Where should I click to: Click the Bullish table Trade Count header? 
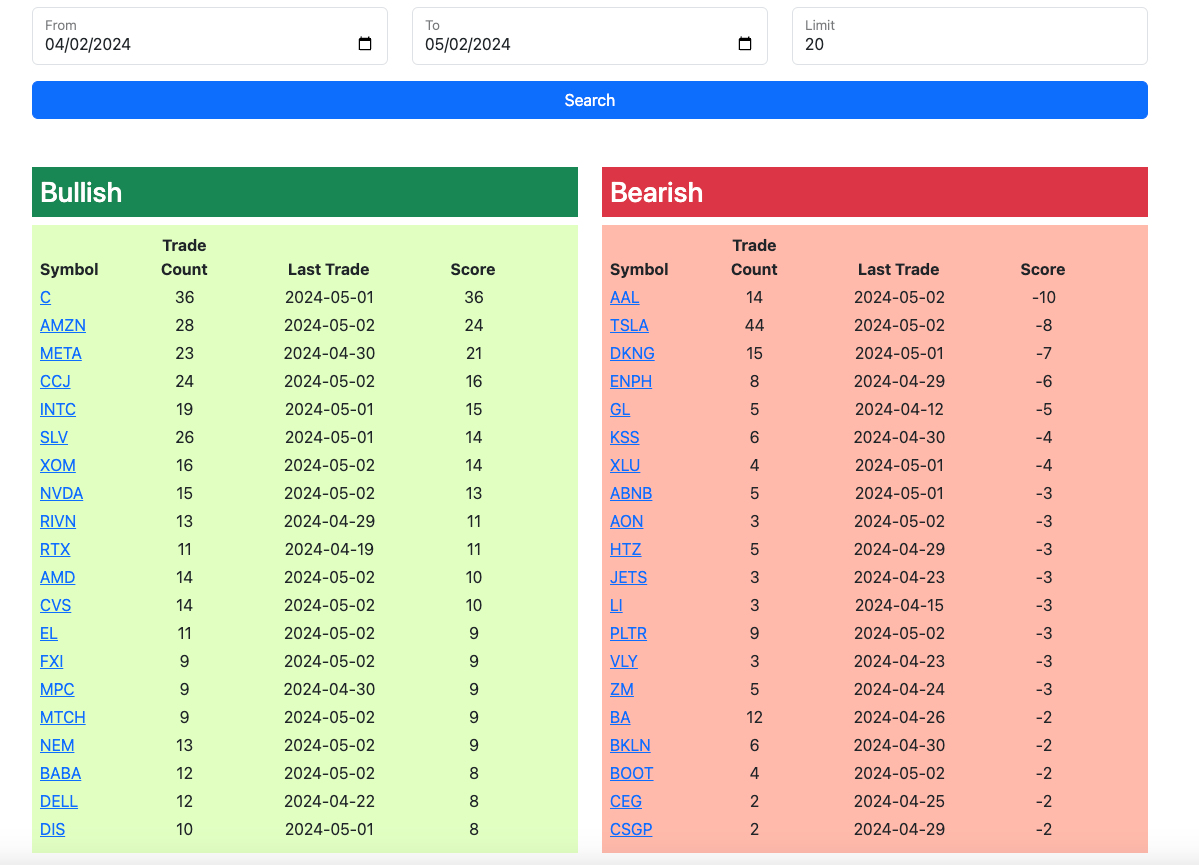(x=184, y=258)
